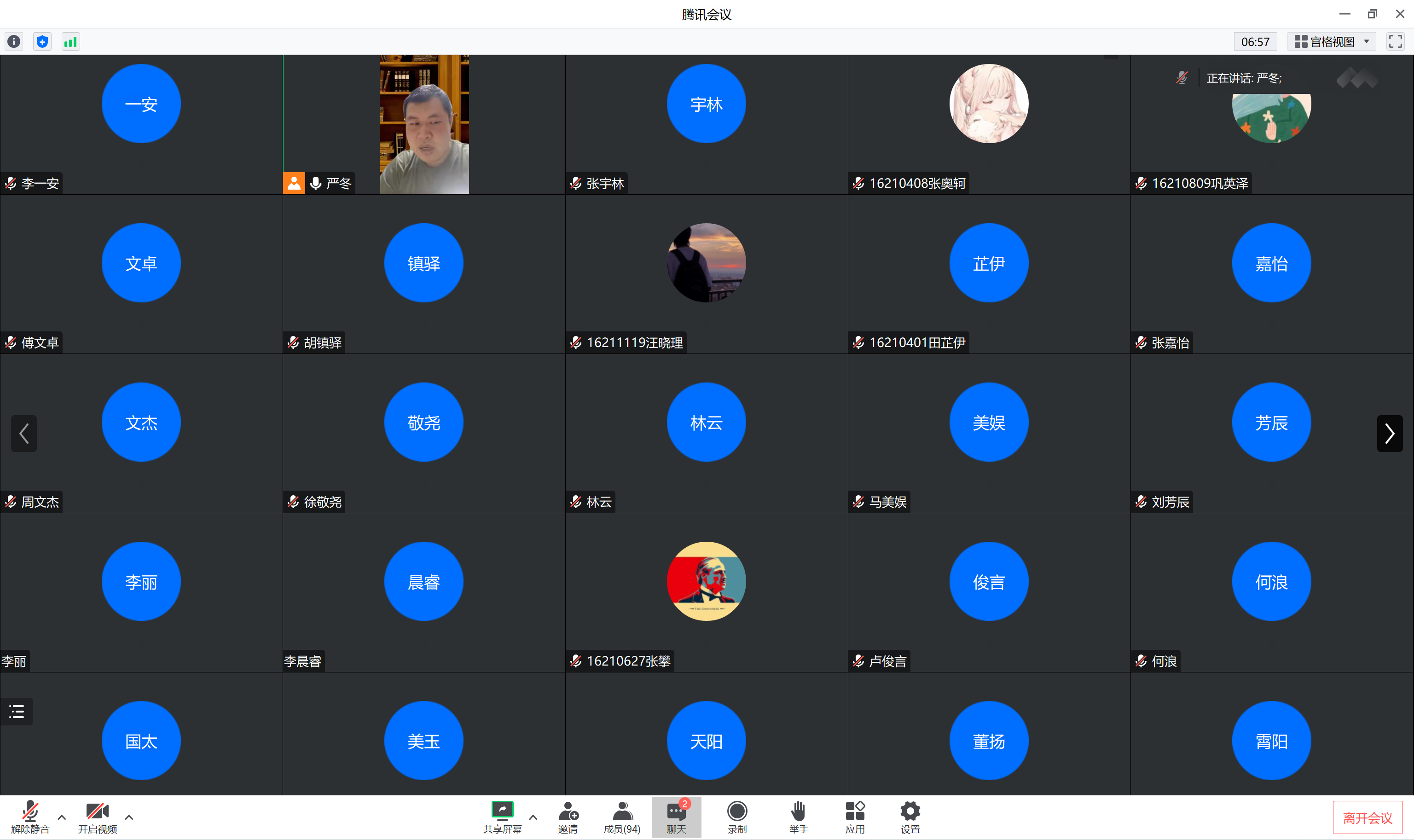
Task: Go to next page of participants
Action: pyautogui.click(x=1389, y=434)
